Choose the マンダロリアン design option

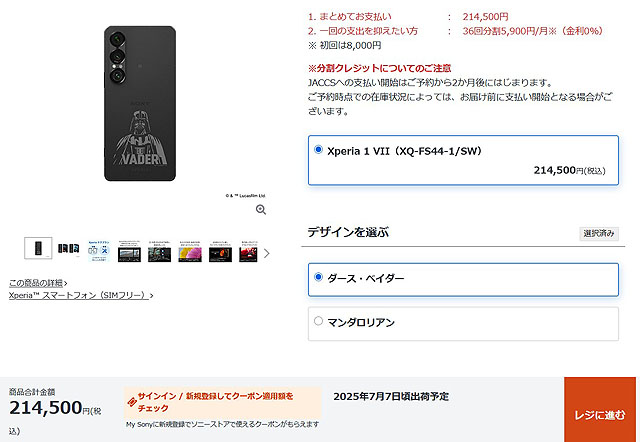463,324
